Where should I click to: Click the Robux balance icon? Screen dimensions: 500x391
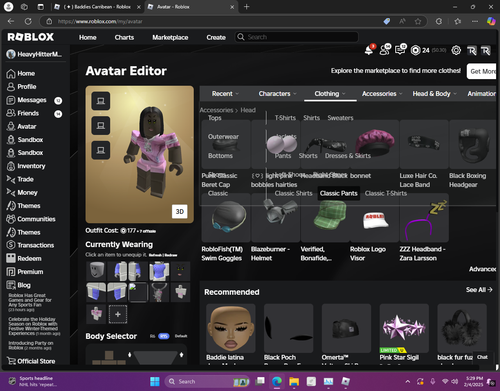(x=415, y=50)
